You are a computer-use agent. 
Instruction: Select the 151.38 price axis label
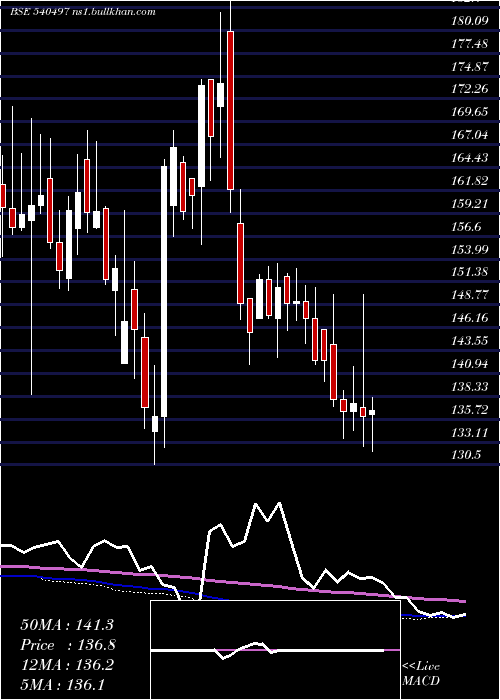pos(471,272)
